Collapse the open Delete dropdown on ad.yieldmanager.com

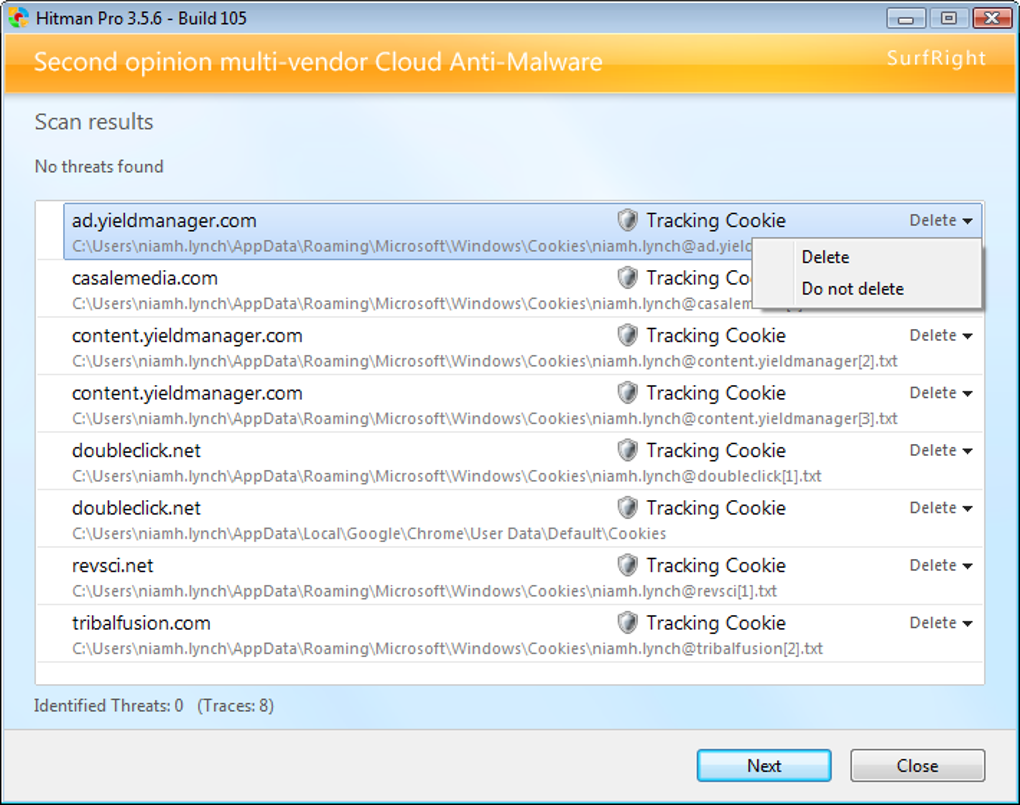940,221
